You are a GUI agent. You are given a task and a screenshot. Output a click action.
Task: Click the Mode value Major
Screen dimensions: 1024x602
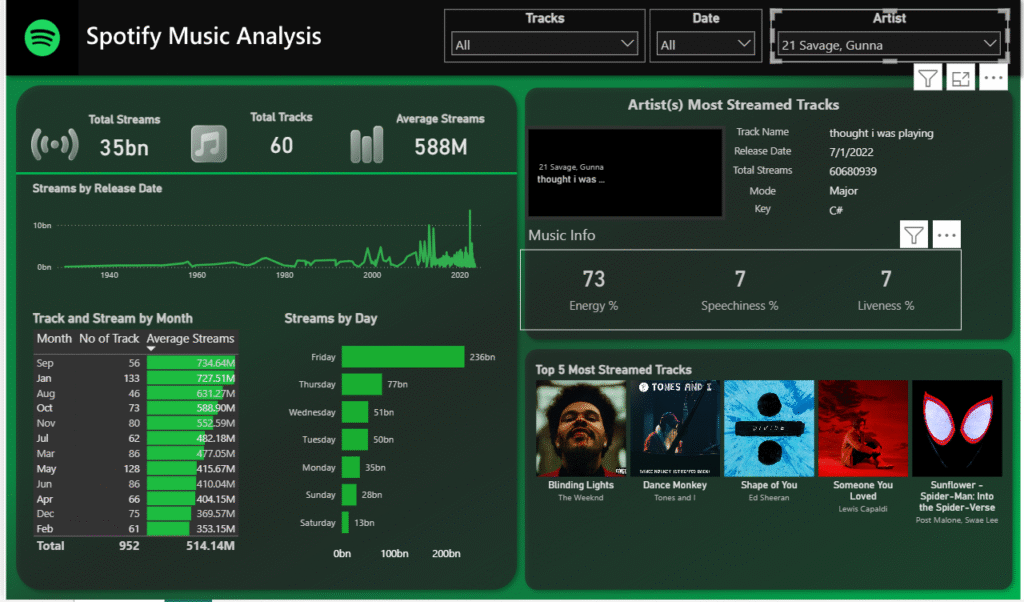pos(843,191)
